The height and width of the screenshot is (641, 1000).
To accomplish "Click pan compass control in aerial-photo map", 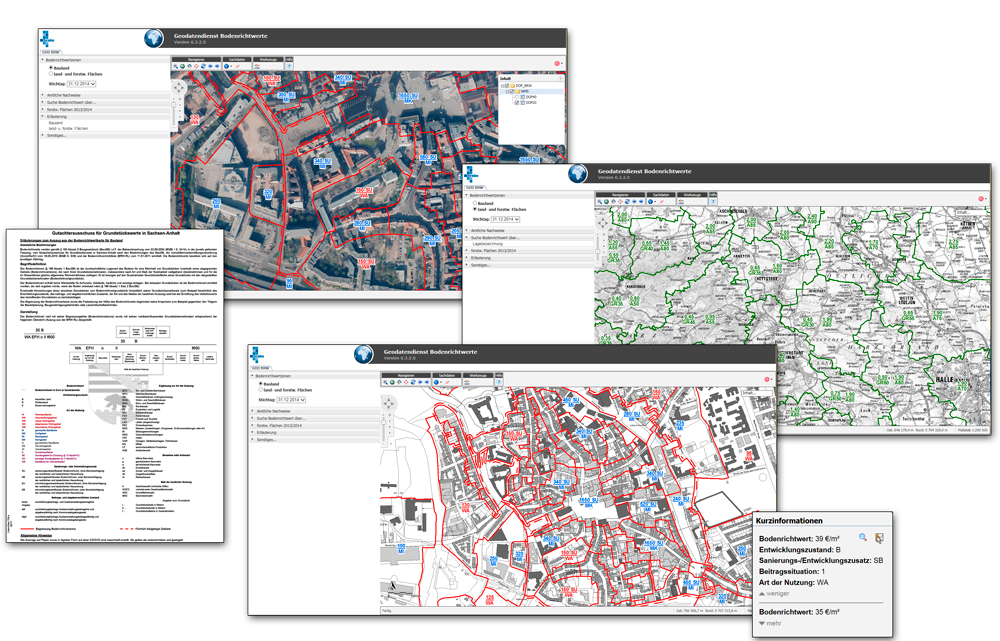I will click(x=179, y=87).
